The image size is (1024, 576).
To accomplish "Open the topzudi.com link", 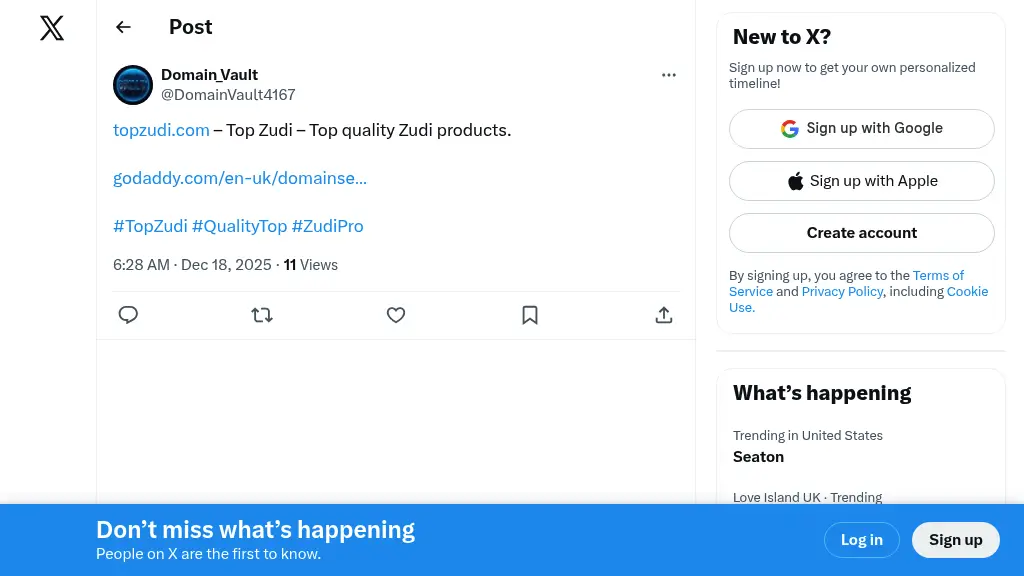I will (161, 130).
